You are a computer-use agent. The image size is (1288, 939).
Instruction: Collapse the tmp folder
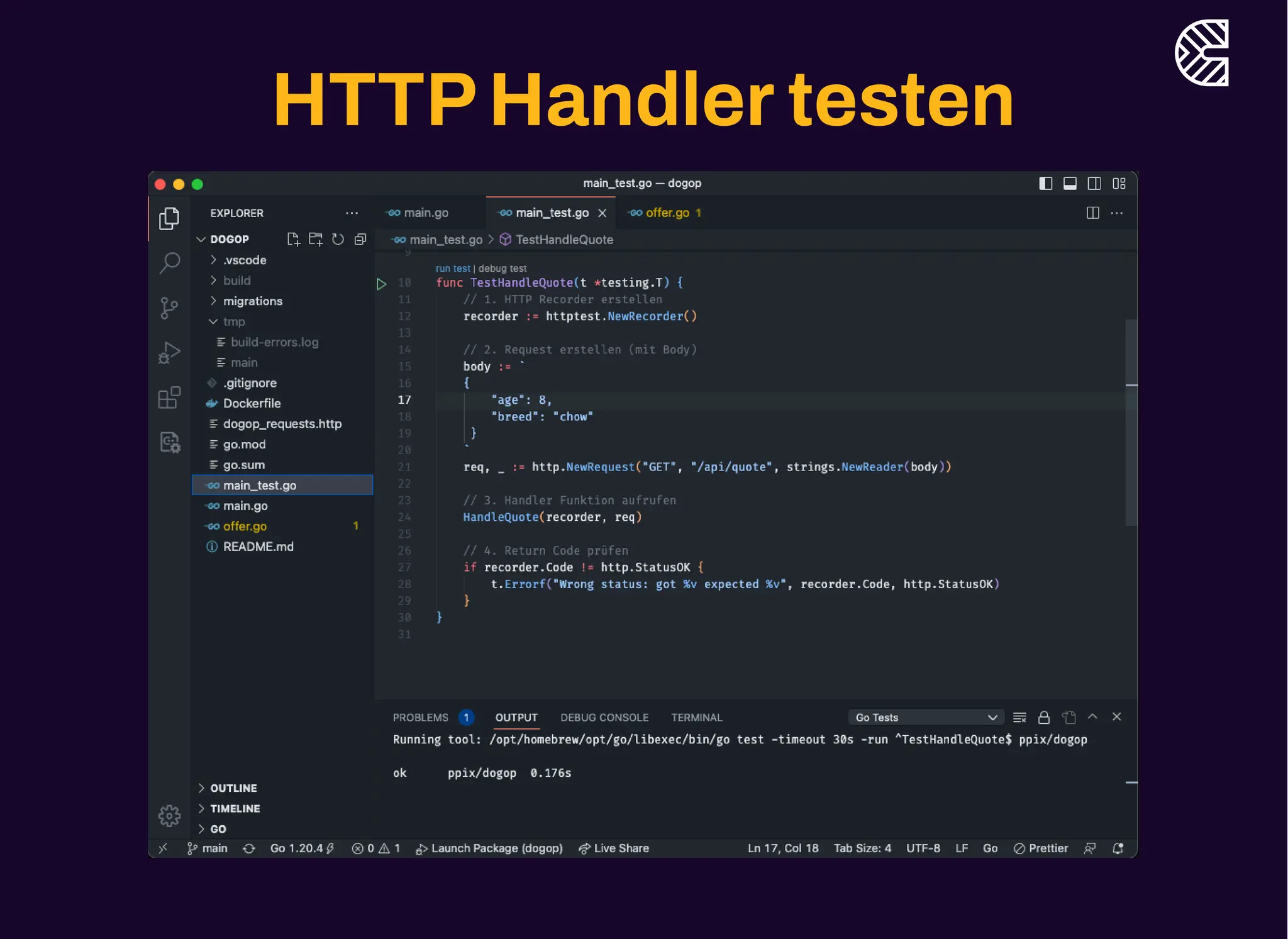(213, 321)
